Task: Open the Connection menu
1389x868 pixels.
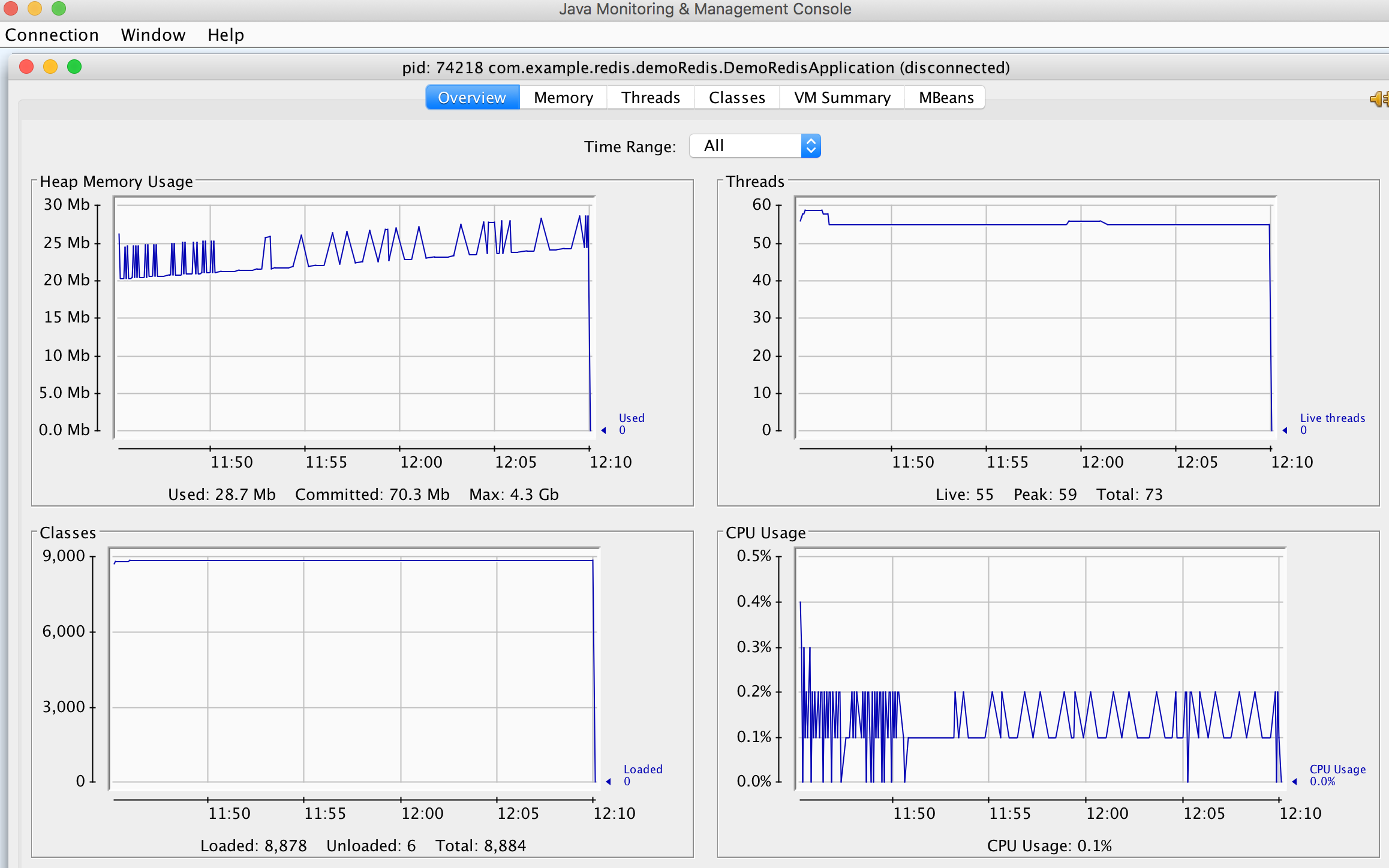Action: (52, 35)
